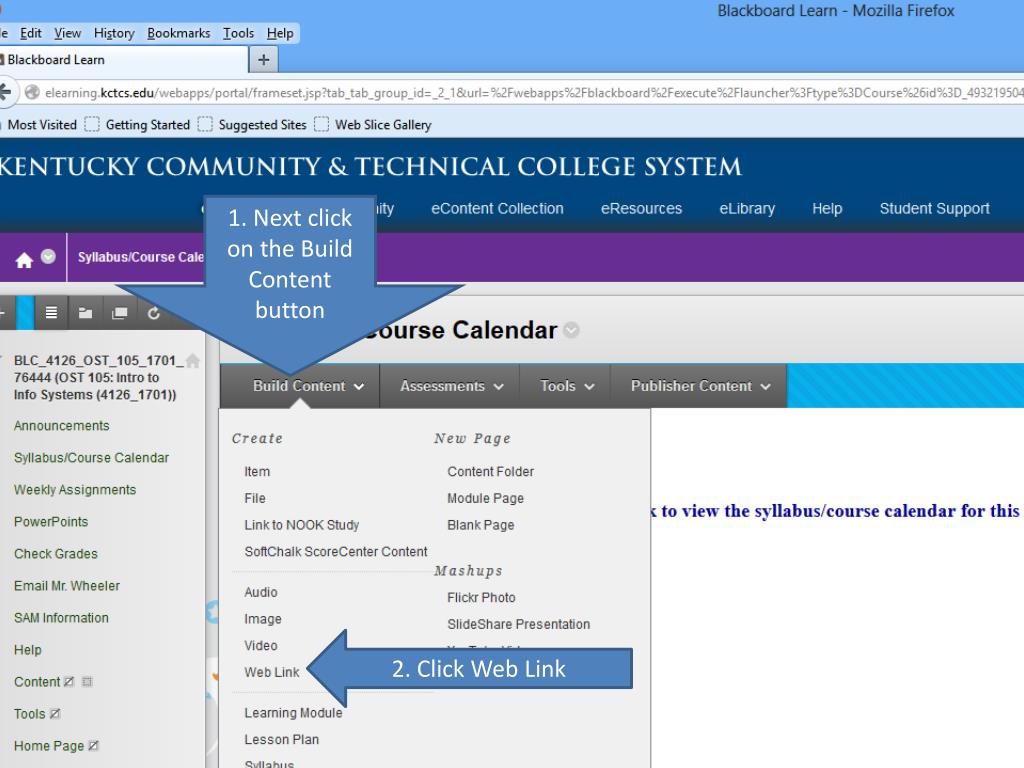Open the Tools menu in the Firefox menu bar
This screenshot has width=1024, height=768.
click(238, 33)
